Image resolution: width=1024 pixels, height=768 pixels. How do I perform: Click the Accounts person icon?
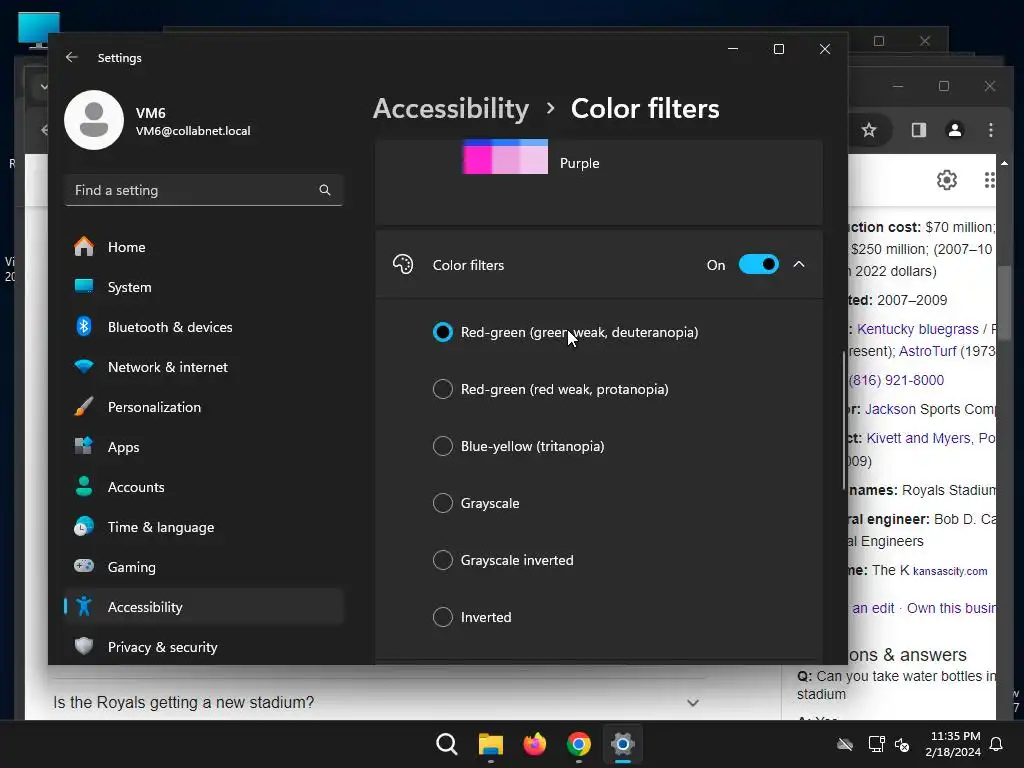click(x=84, y=487)
